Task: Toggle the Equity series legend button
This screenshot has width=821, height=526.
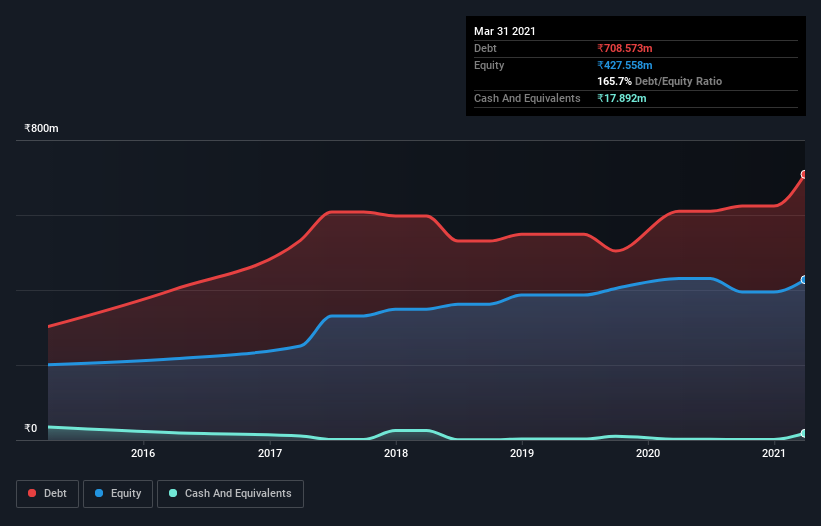Action: click(118, 494)
